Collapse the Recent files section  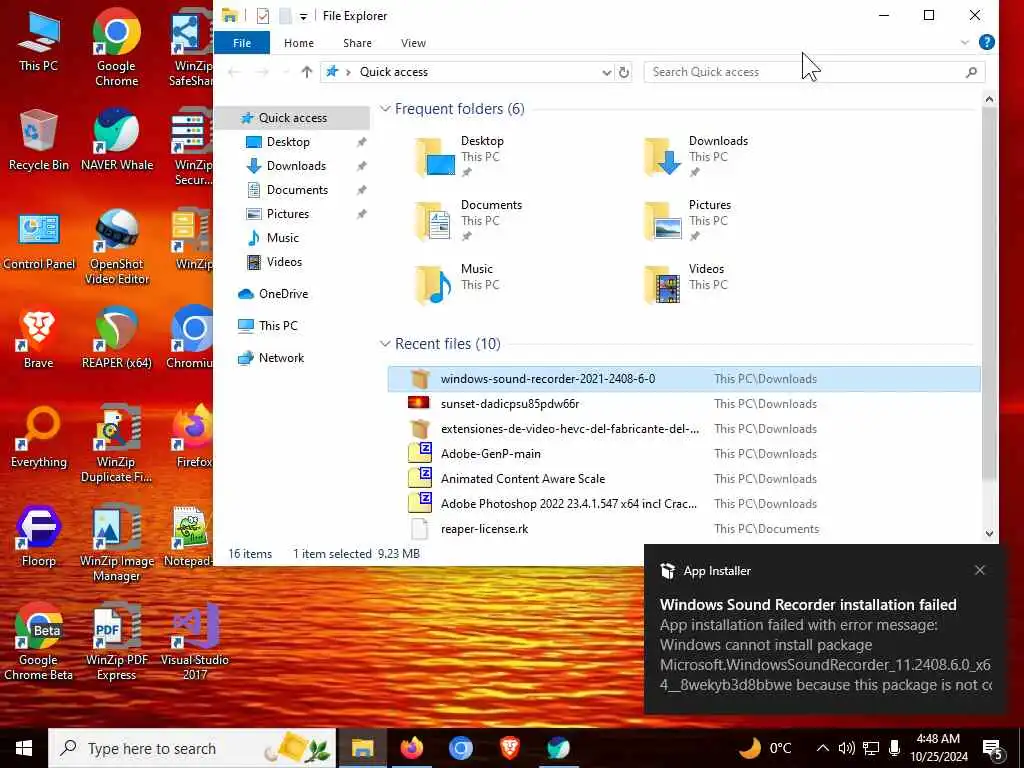point(385,344)
